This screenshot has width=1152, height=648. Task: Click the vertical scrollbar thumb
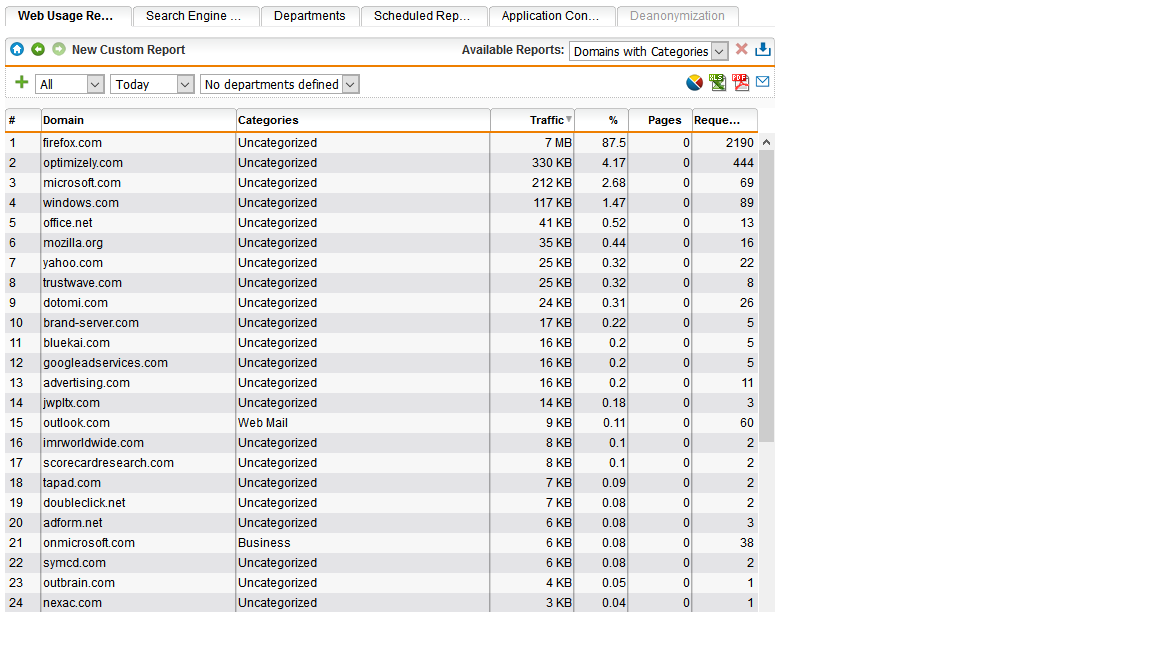coord(766,296)
